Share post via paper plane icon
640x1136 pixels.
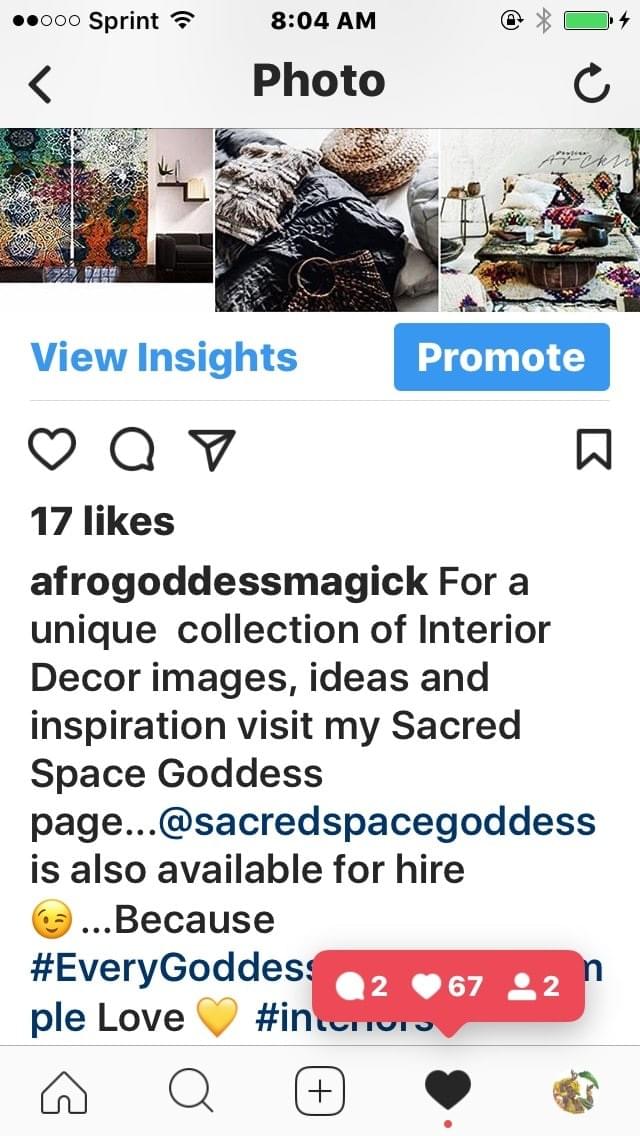click(212, 449)
